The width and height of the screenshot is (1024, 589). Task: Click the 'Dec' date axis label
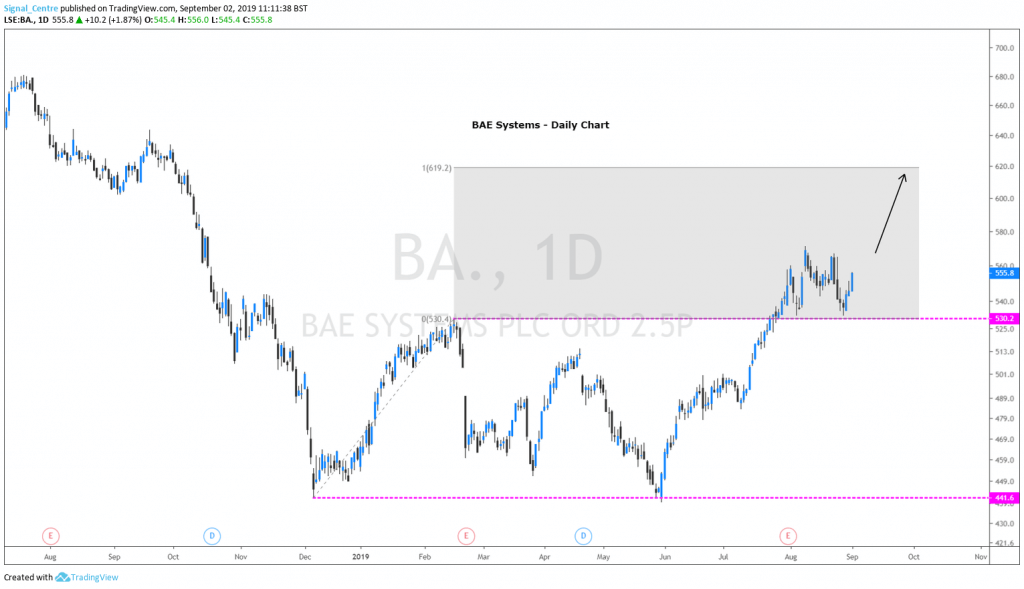pos(305,557)
